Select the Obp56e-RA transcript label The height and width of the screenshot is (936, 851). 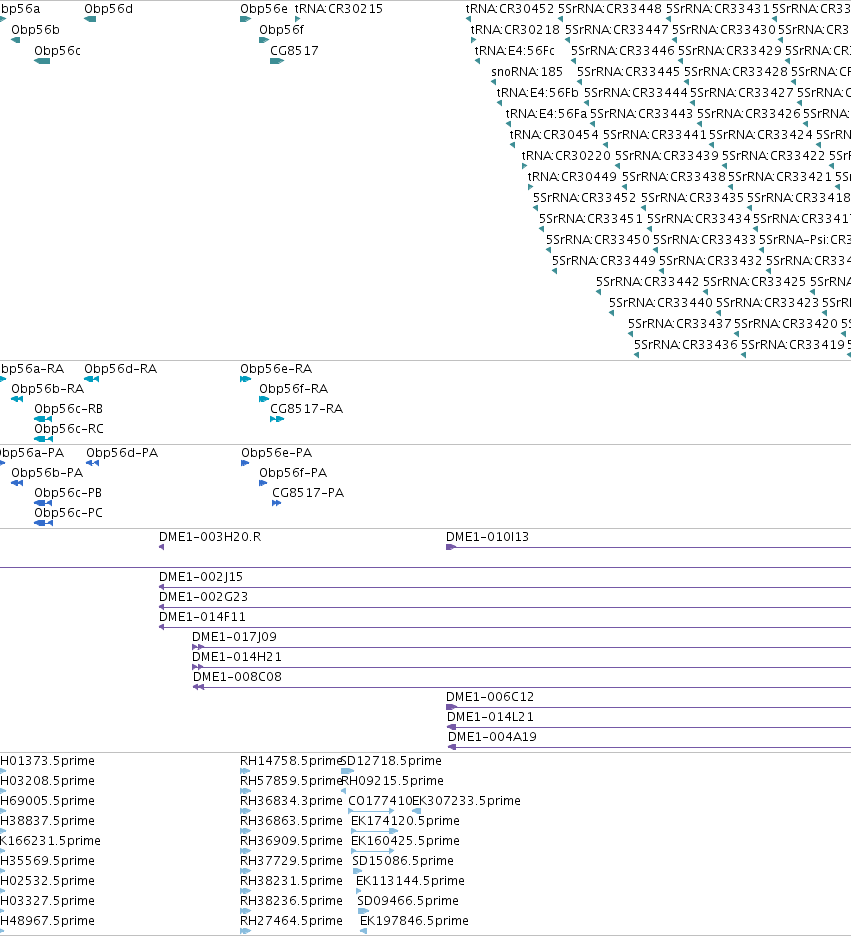tap(276, 369)
